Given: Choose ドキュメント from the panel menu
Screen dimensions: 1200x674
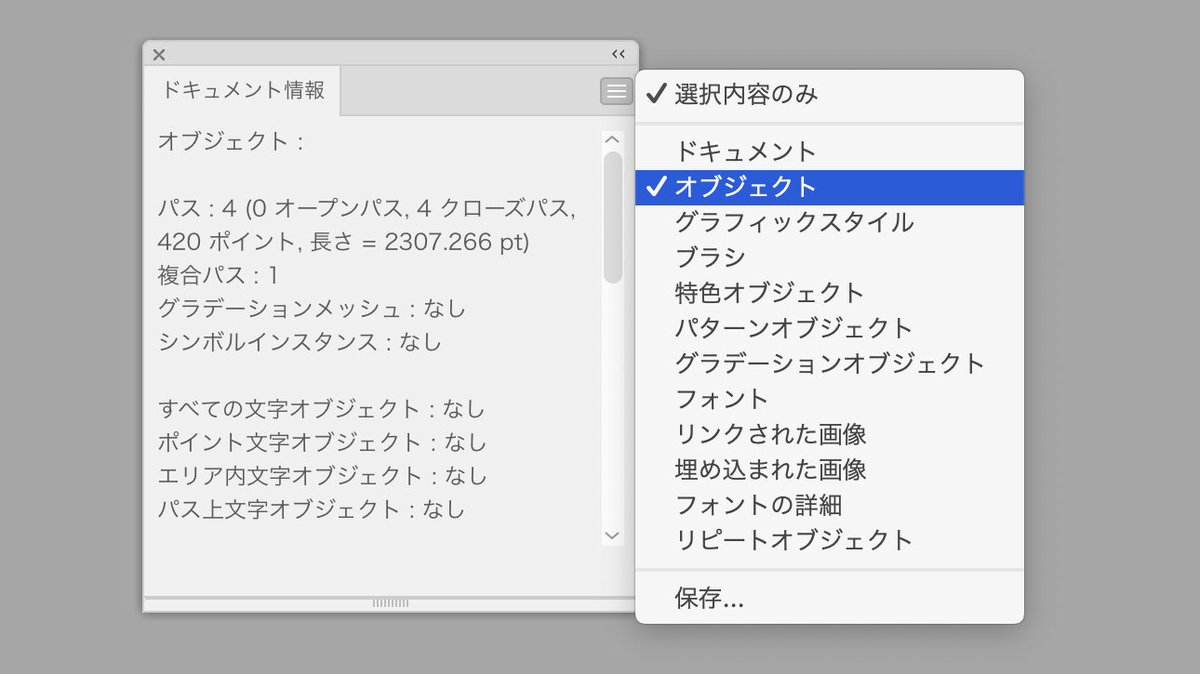Looking at the screenshot, I should (x=830, y=152).
